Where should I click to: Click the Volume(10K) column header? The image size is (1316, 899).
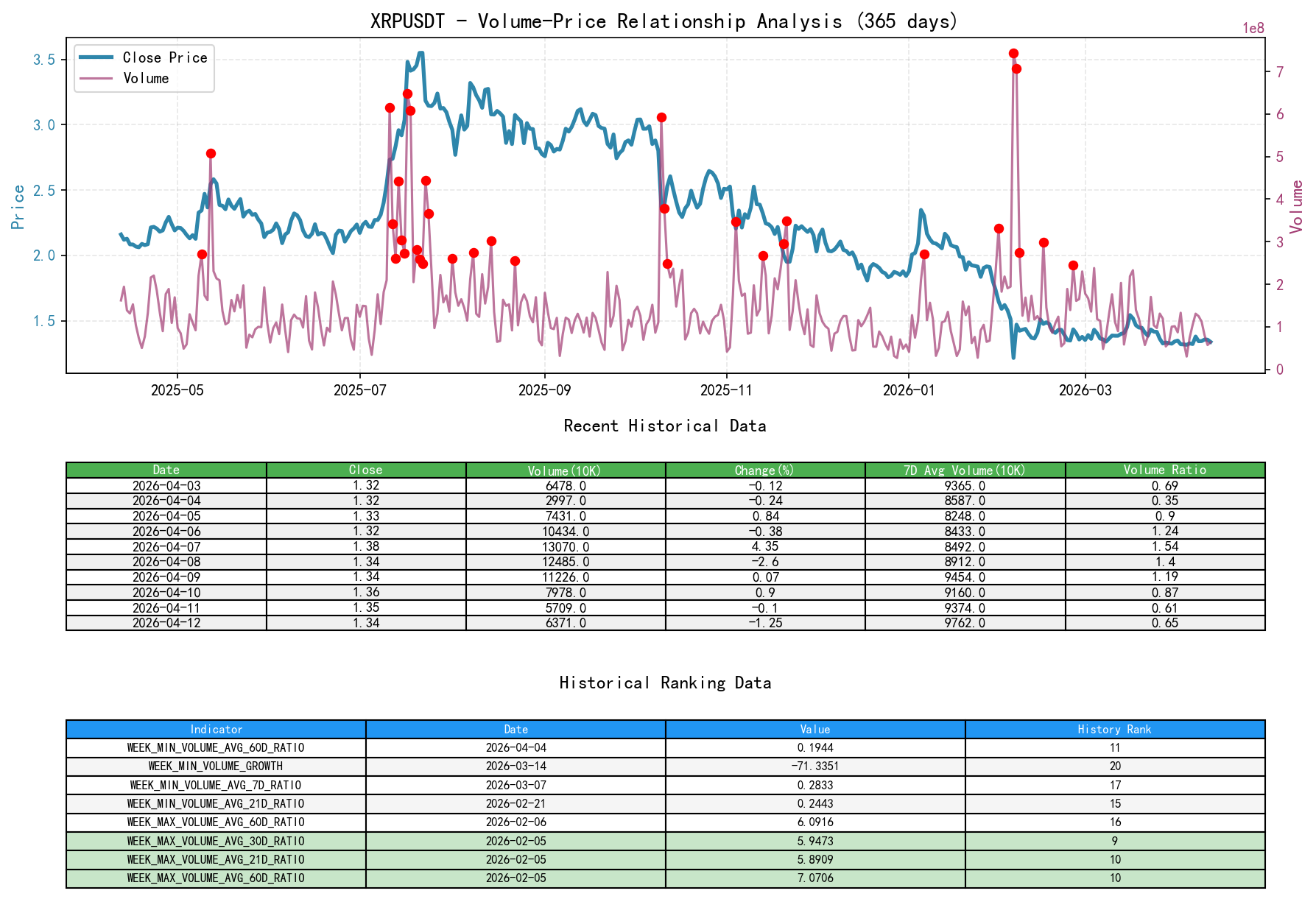(x=566, y=470)
